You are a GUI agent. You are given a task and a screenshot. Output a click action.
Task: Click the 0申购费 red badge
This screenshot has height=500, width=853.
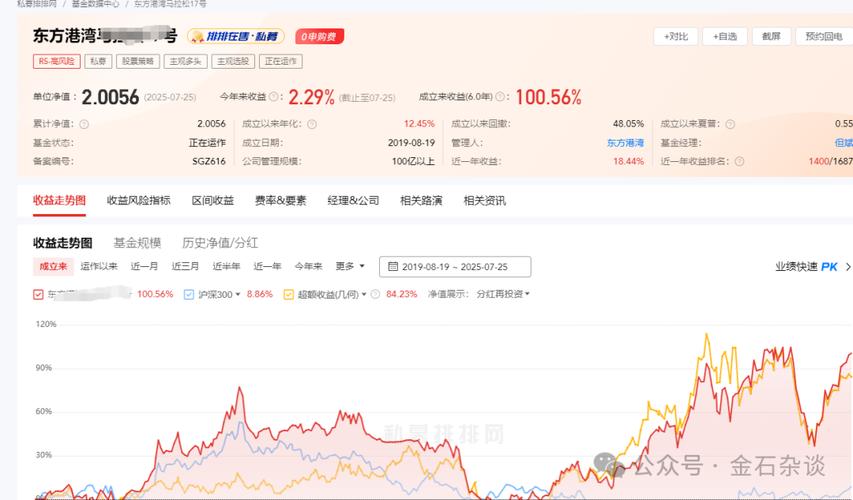319,36
